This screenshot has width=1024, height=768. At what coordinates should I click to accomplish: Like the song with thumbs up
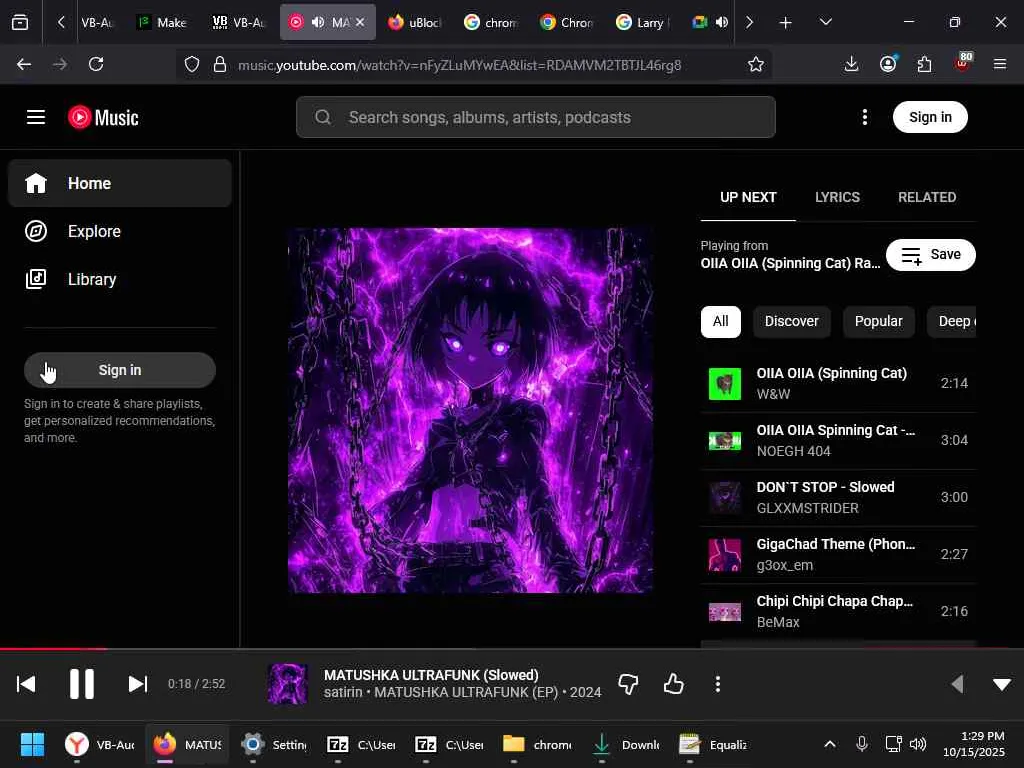click(673, 684)
